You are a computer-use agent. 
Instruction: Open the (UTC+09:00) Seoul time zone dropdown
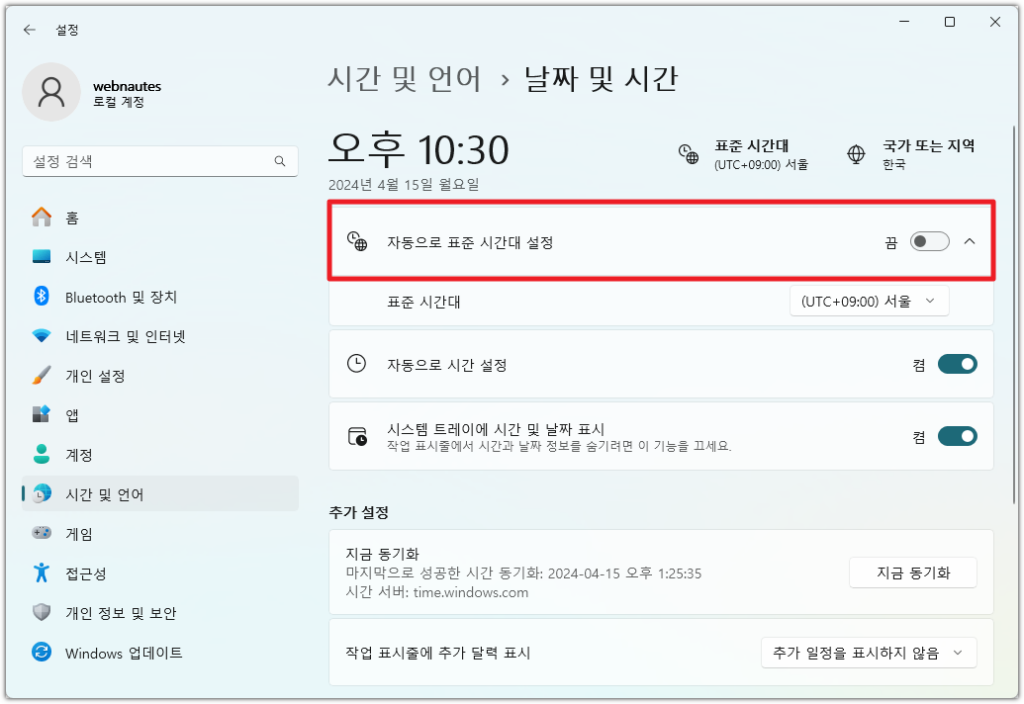[869, 301]
